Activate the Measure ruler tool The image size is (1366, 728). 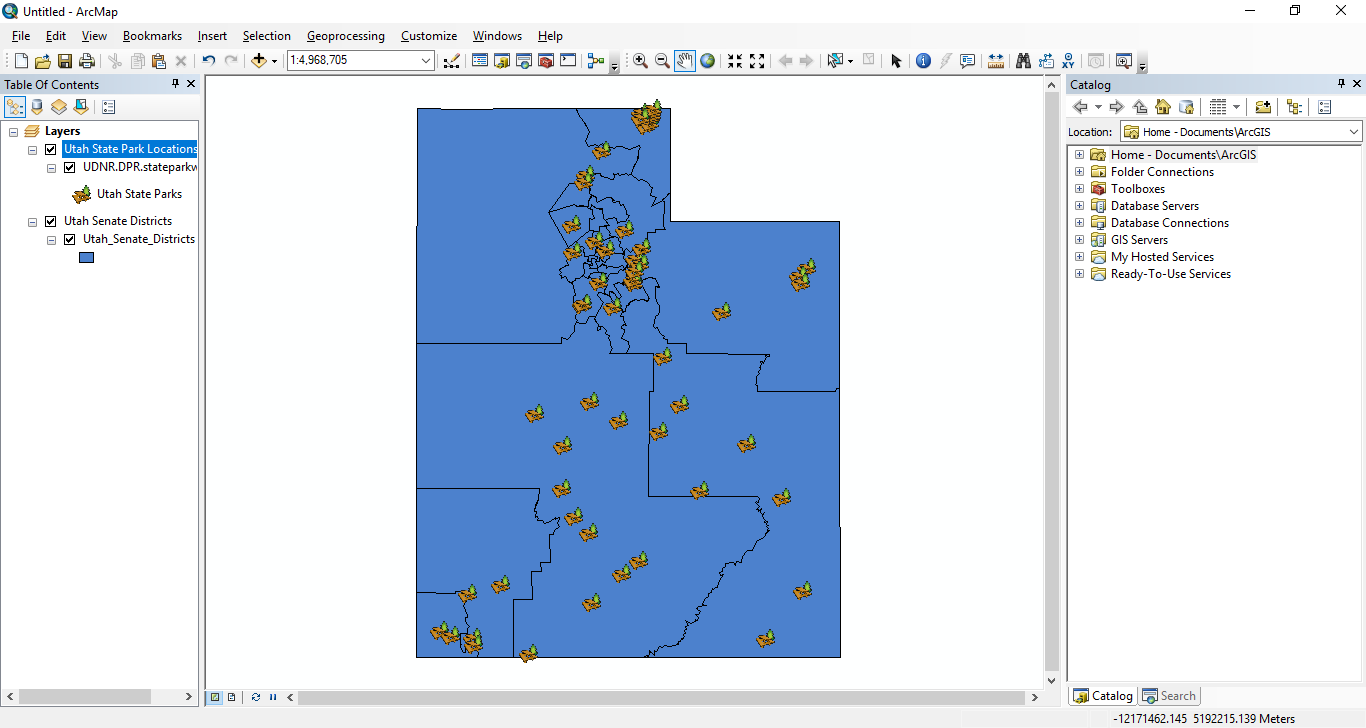click(996, 61)
